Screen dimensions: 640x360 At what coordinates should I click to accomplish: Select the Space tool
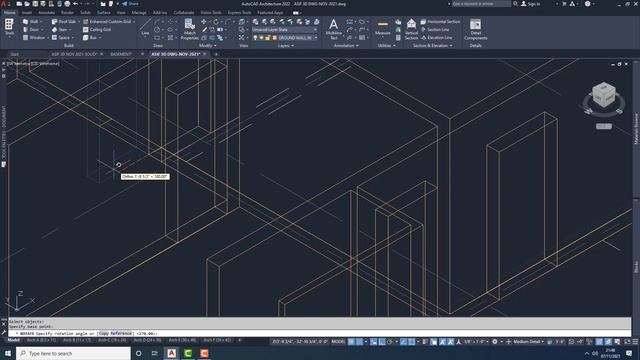point(60,38)
